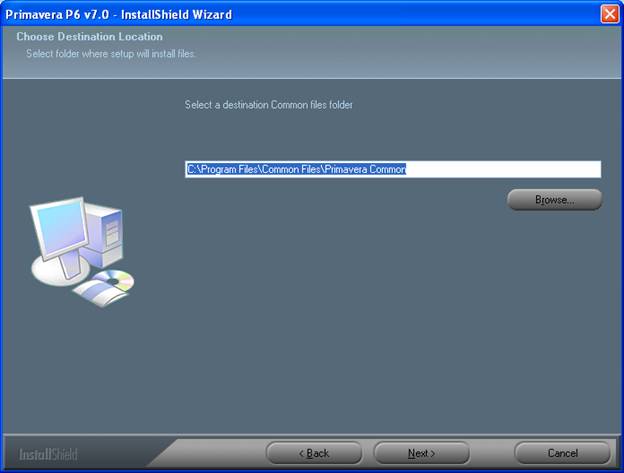The width and height of the screenshot is (624, 473).
Task: Close the InstallShield Wizard window
Action: pyautogui.click(x=610, y=14)
